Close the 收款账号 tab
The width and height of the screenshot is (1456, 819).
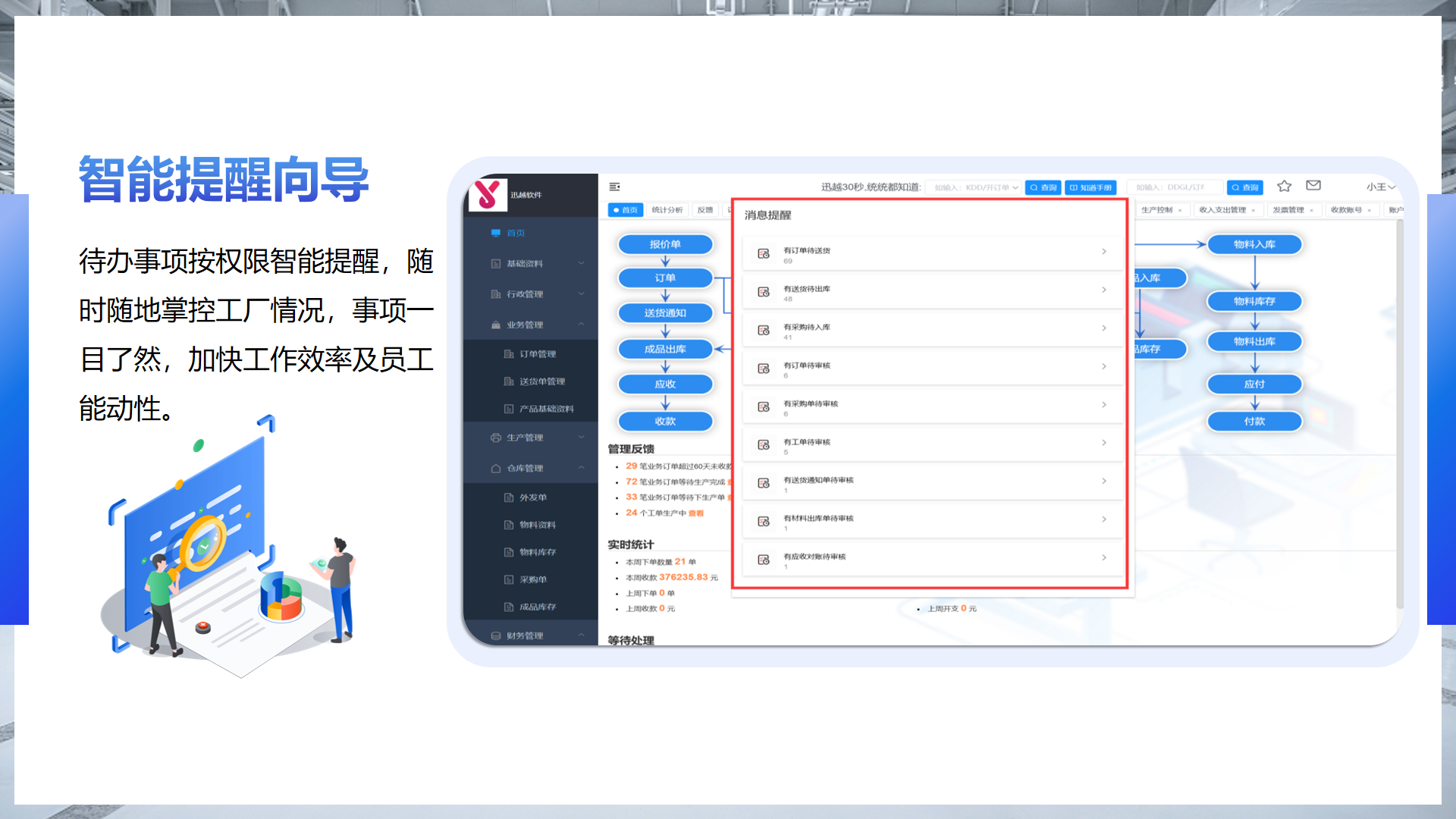click(x=1369, y=210)
